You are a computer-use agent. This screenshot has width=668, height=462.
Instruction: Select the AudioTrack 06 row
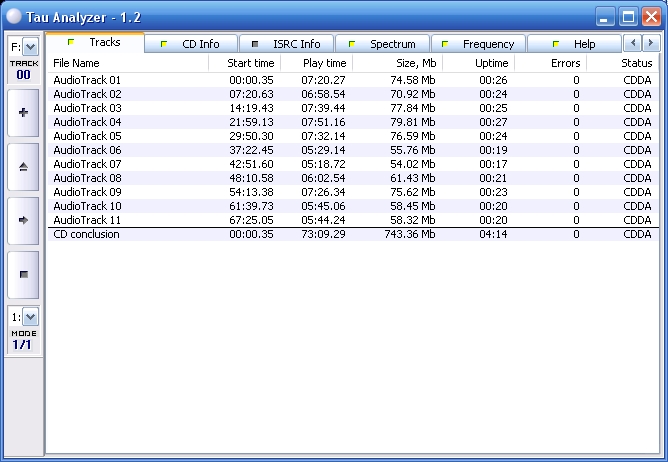click(x=87, y=150)
